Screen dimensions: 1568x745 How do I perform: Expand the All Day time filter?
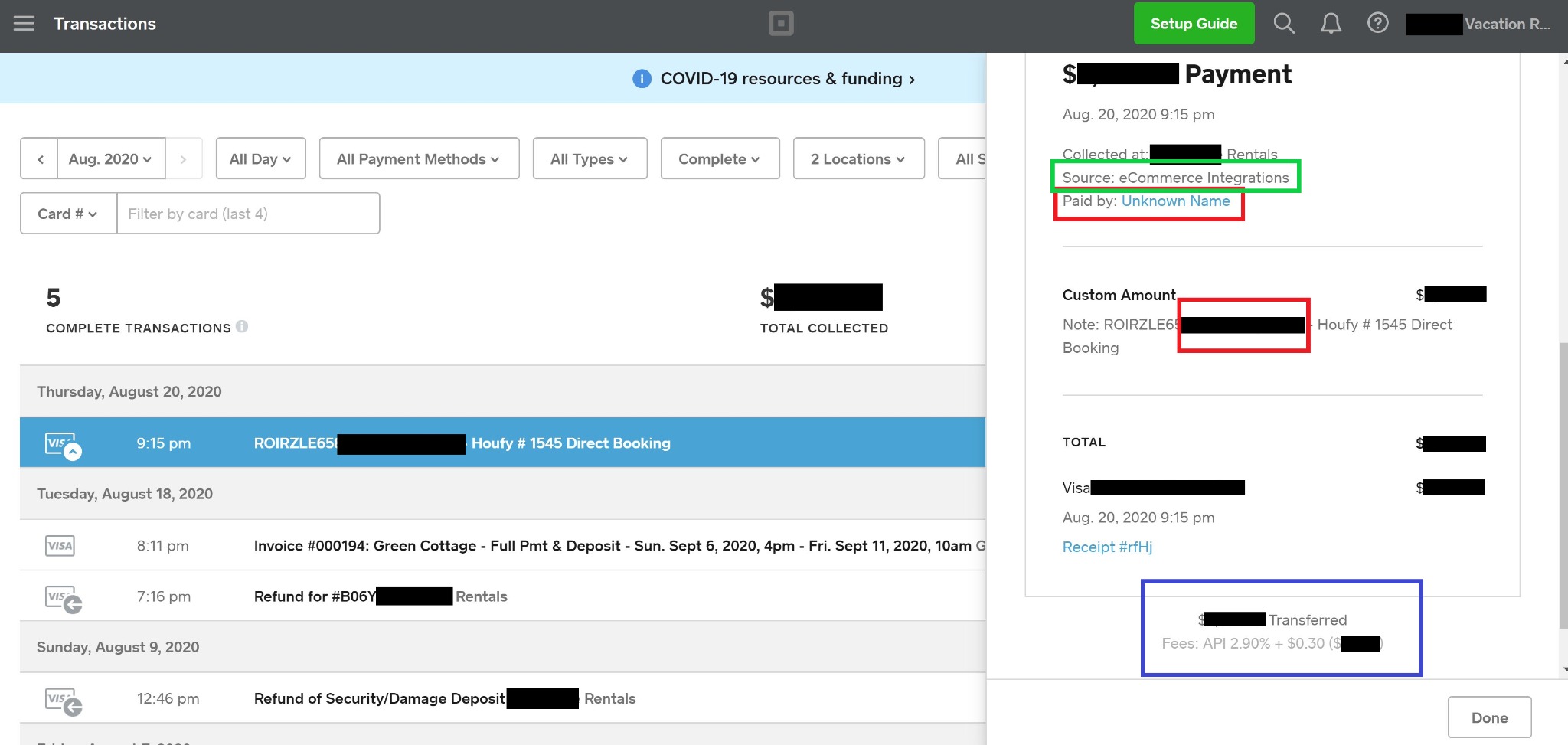tap(261, 158)
